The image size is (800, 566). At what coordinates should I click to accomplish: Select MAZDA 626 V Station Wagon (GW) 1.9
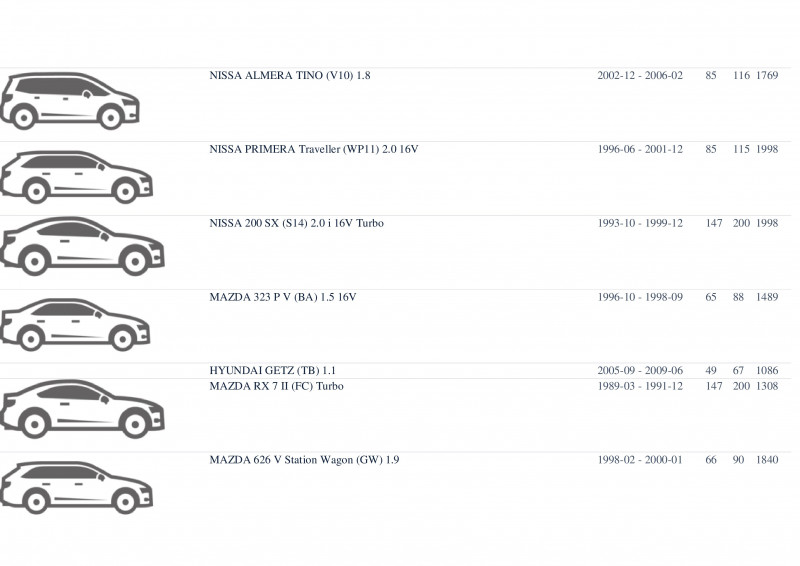304,460
